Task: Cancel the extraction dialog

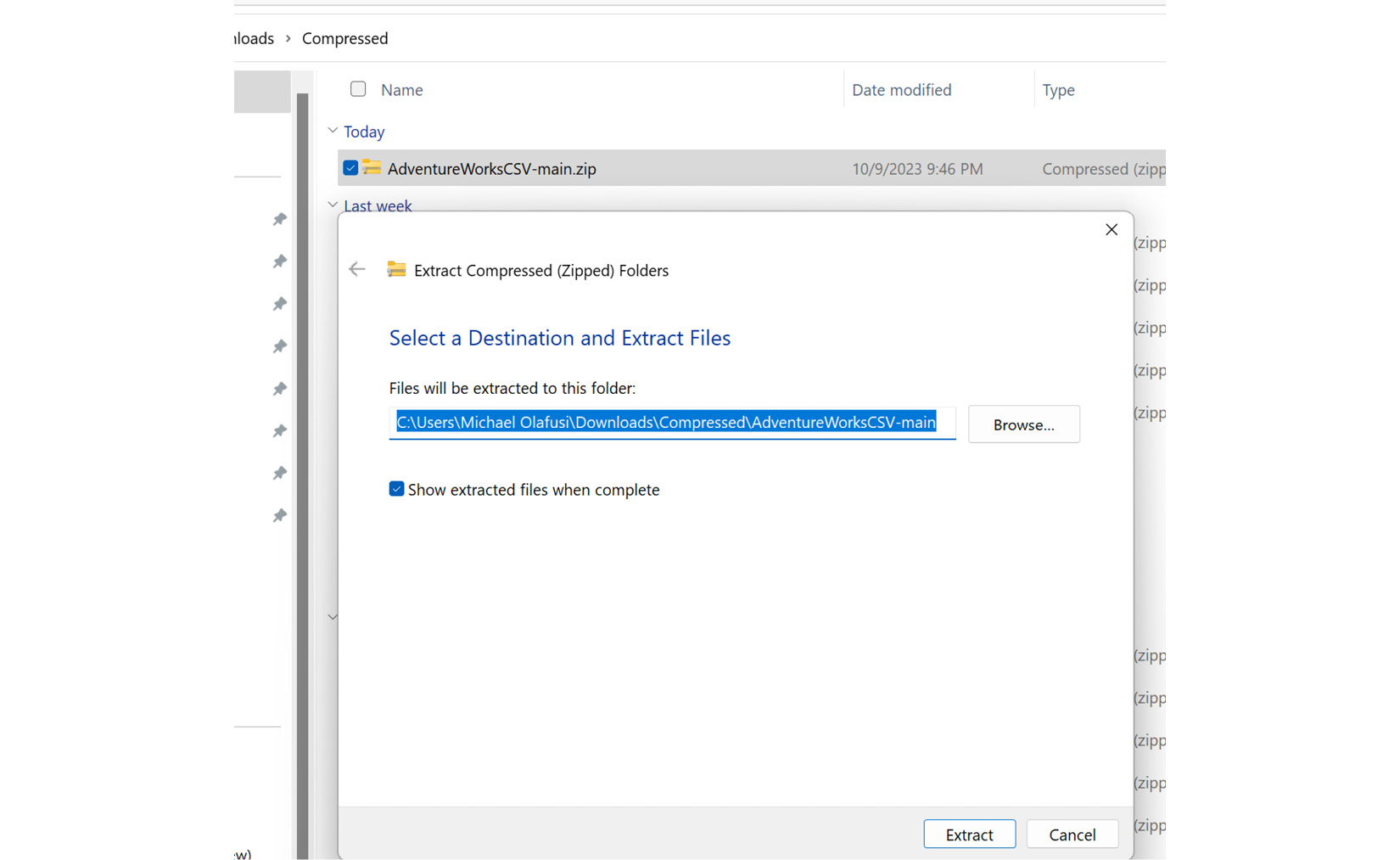Action: (1072, 835)
